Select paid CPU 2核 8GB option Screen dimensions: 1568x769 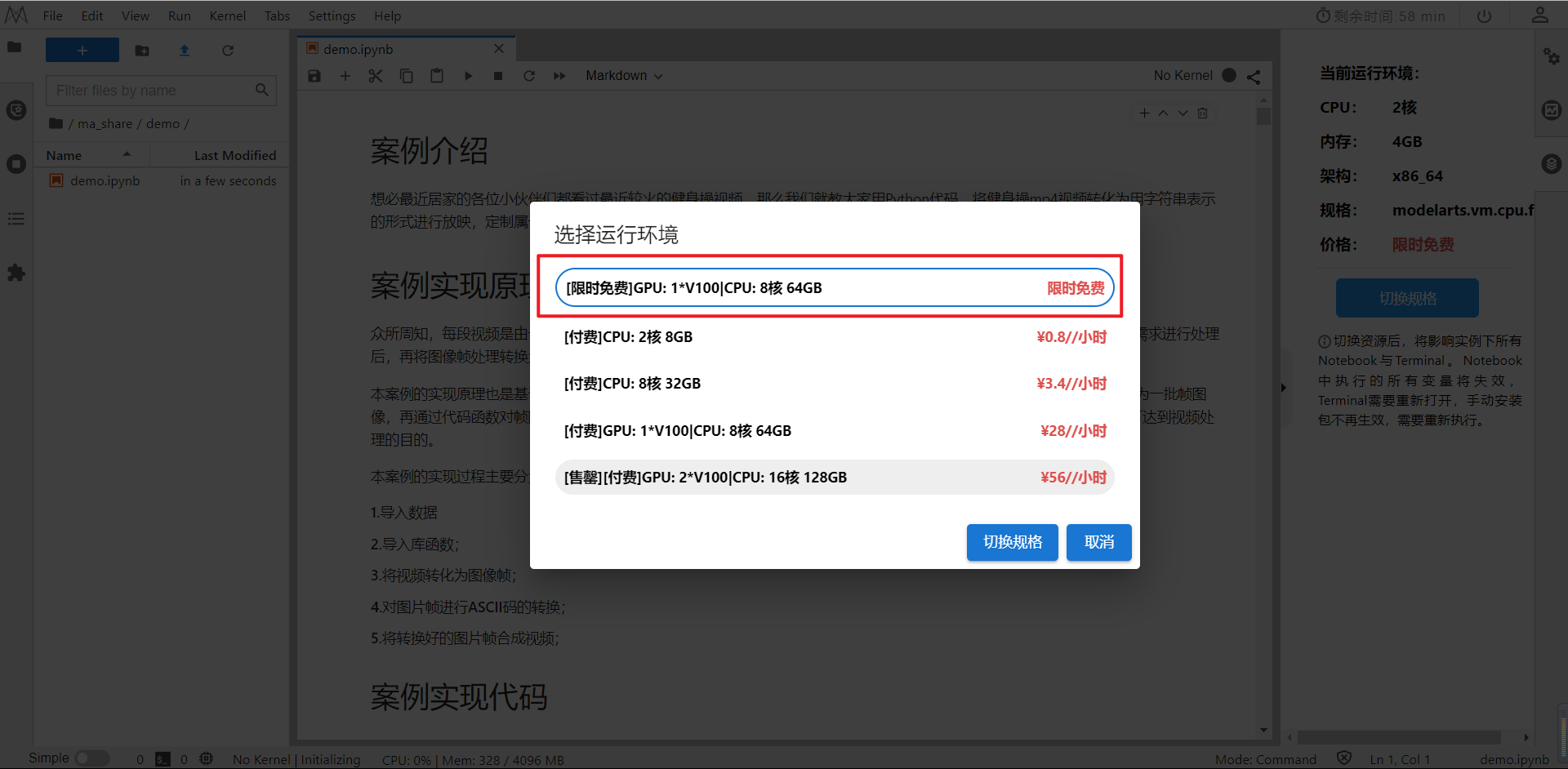[x=835, y=337]
